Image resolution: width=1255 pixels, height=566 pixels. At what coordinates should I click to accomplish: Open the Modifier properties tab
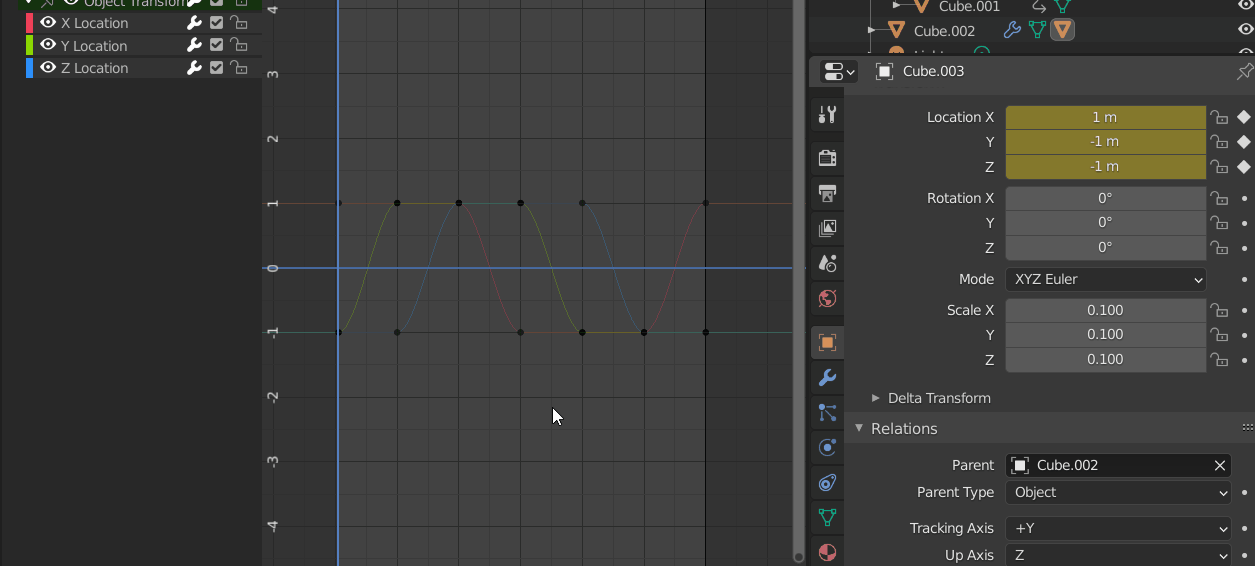point(827,378)
